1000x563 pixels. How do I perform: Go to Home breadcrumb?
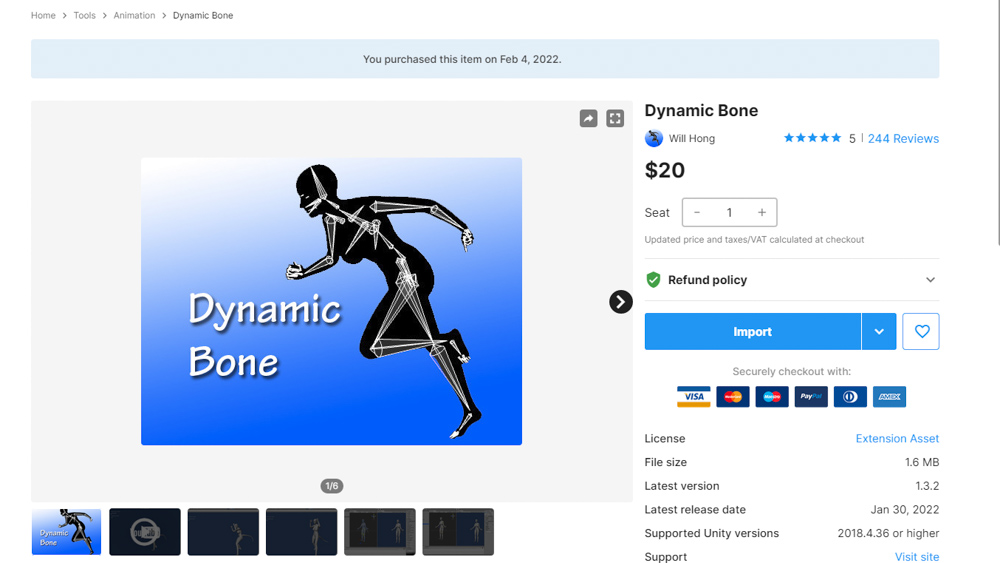[43, 15]
